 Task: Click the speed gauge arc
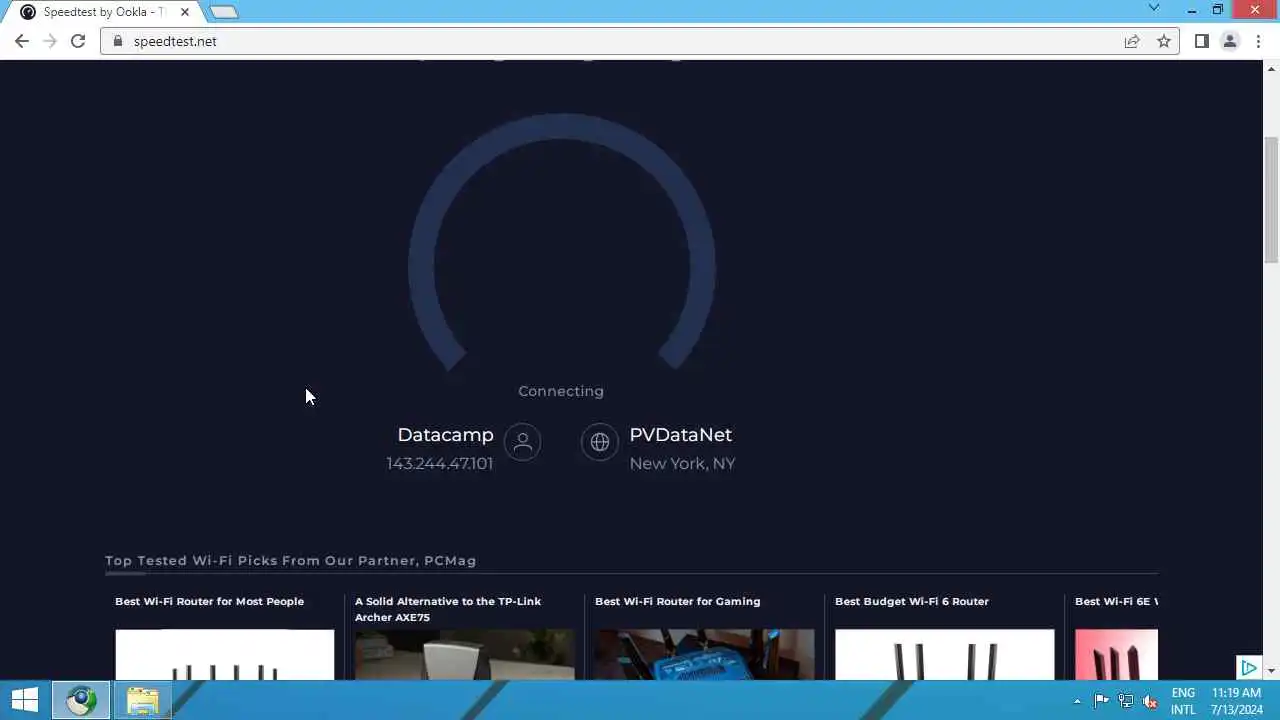point(561,125)
